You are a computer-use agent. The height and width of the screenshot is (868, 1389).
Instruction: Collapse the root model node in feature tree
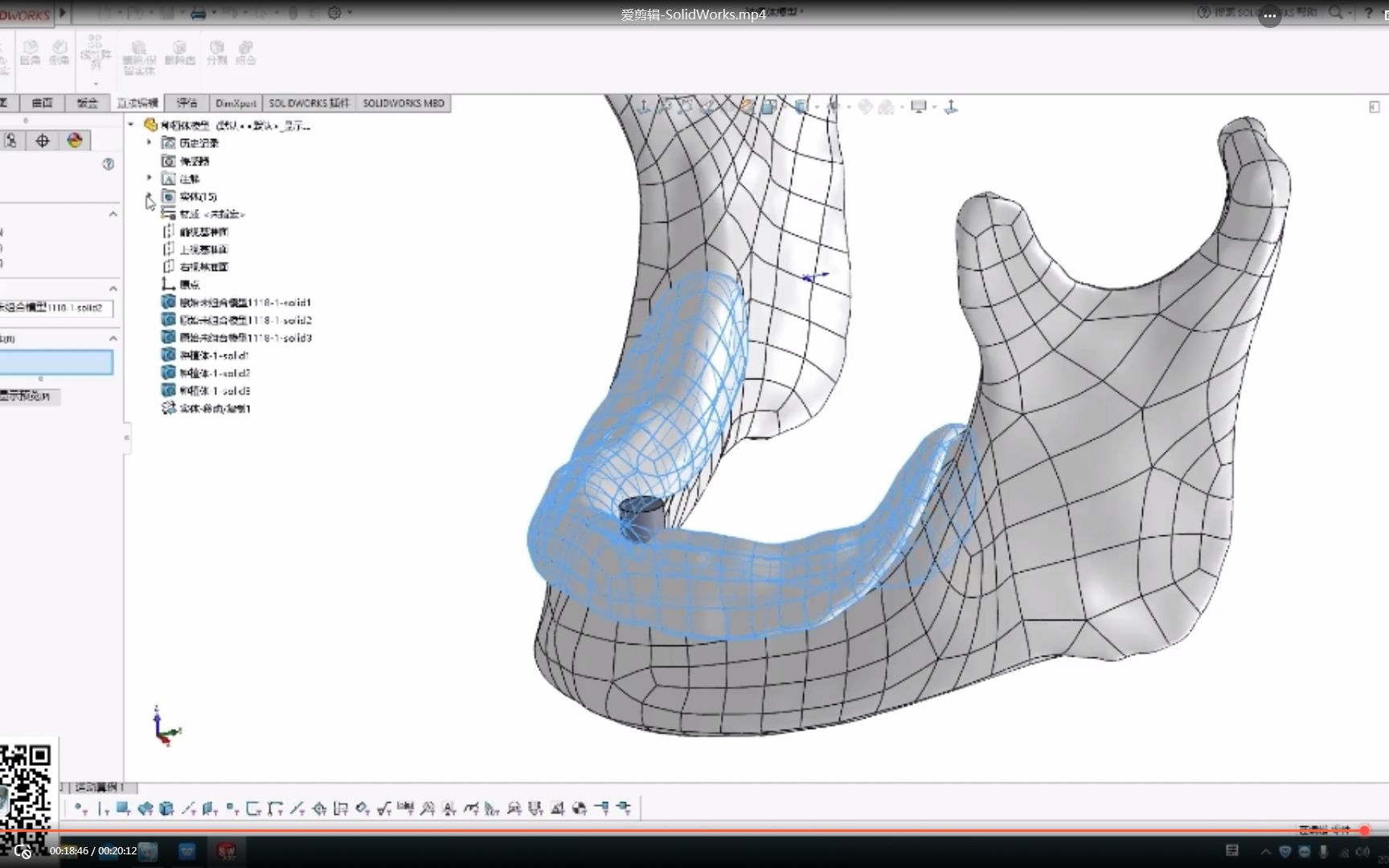pyautogui.click(x=131, y=125)
